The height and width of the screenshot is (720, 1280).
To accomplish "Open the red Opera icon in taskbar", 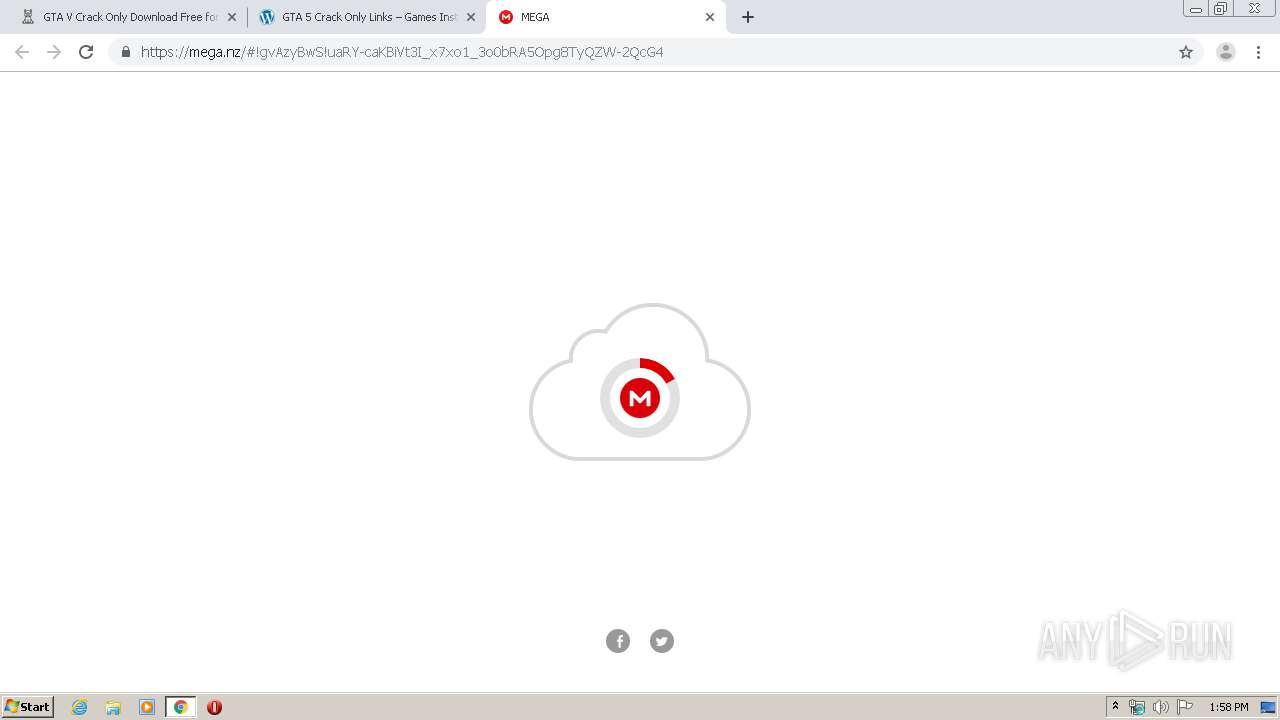I will [214, 707].
